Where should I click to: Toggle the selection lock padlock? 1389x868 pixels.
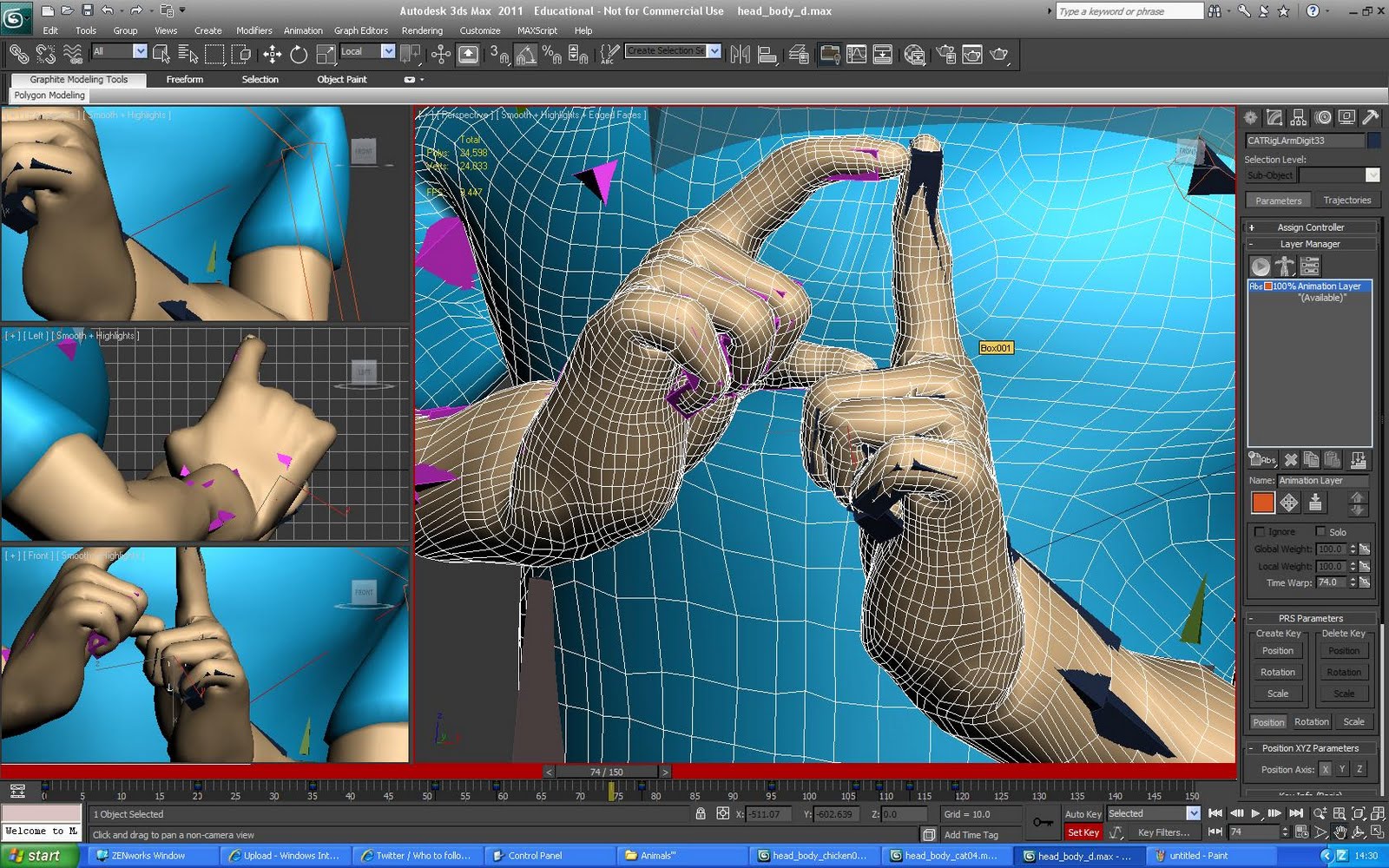pos(701,813)
